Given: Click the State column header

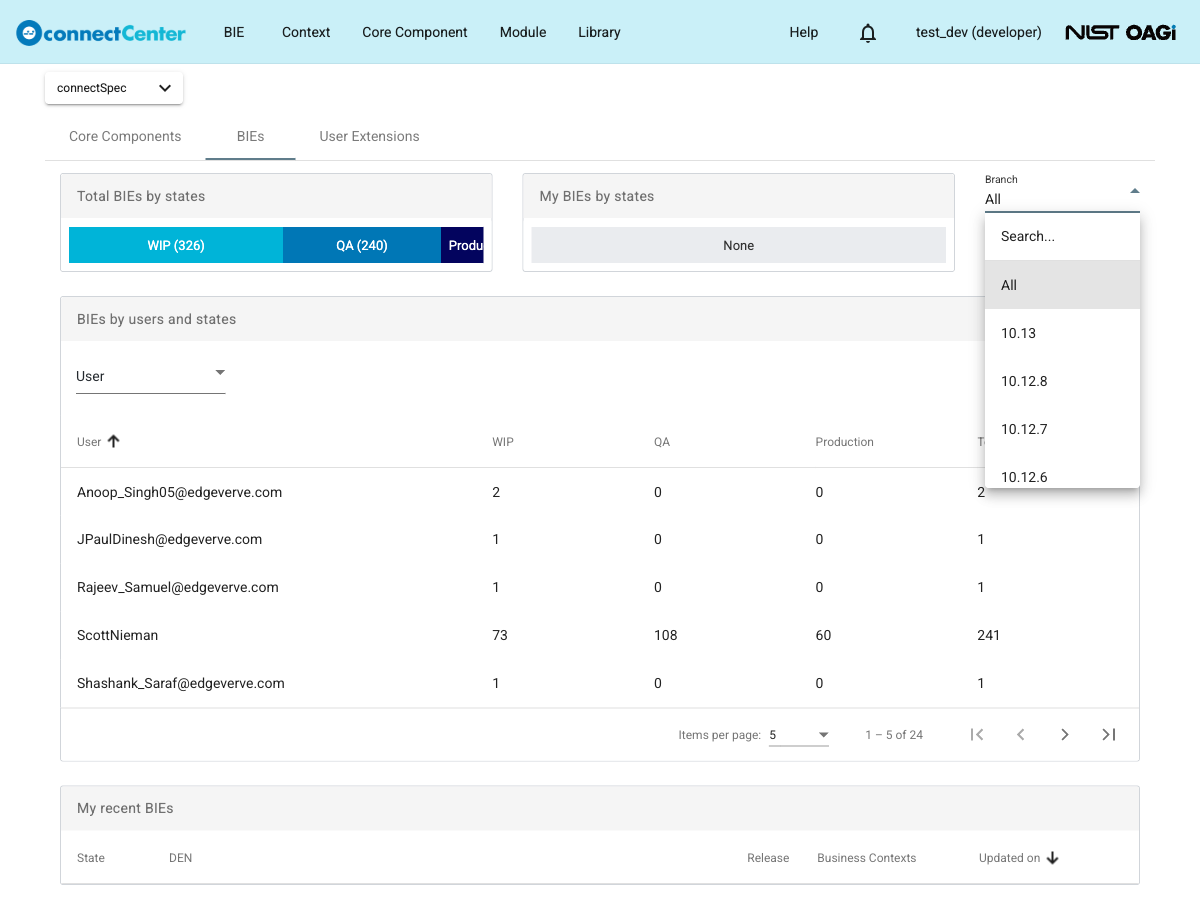Looking at the screenshot, I should point(91,858).
